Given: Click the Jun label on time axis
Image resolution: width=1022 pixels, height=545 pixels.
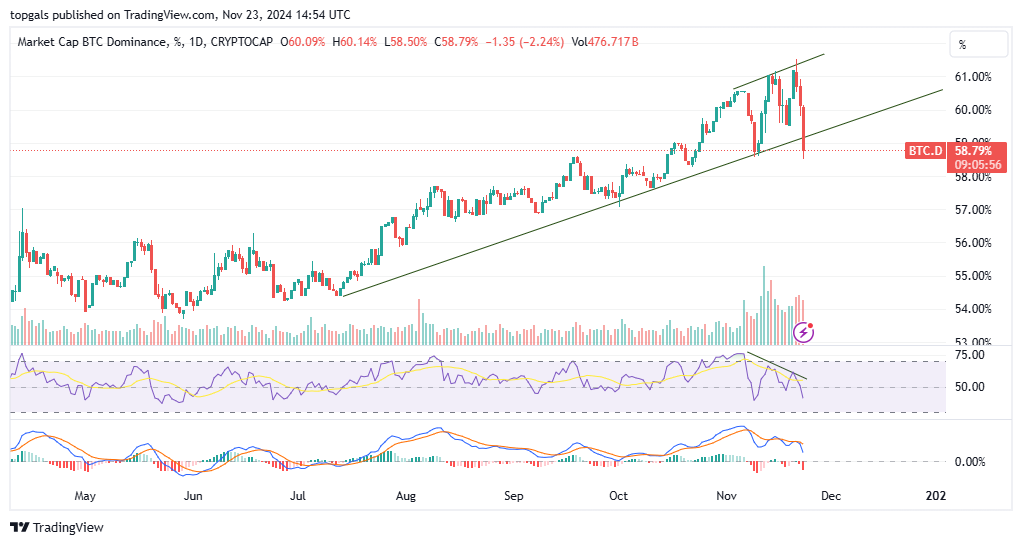Looking at the screenshot, I should coord(193,496).
